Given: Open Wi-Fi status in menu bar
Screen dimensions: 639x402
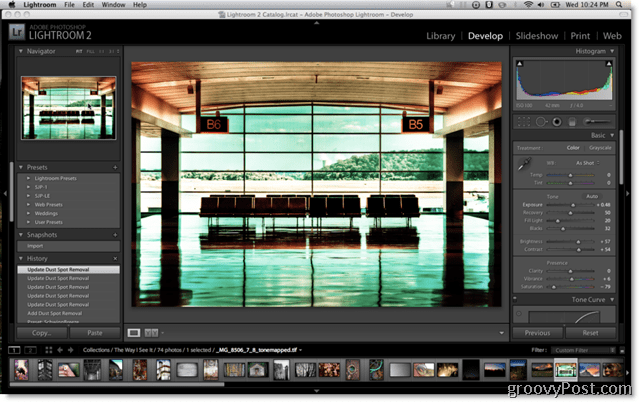Looking at the screenshot, I should 528,4.
